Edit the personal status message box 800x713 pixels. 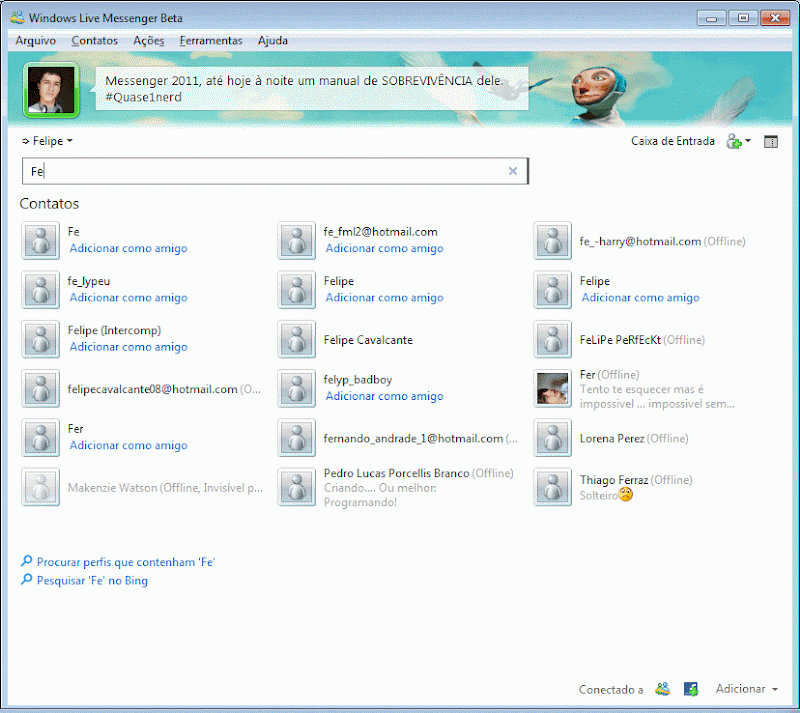click(312, 89)
